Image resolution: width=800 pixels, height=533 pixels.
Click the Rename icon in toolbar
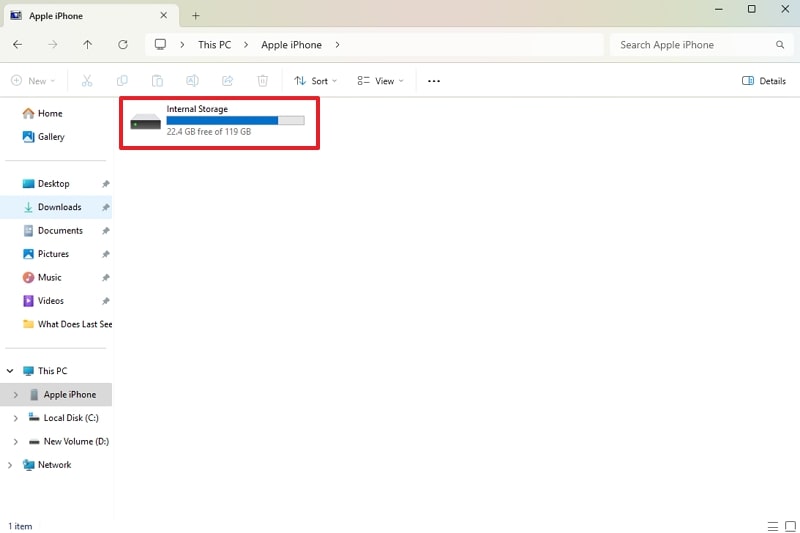point(192,81)
